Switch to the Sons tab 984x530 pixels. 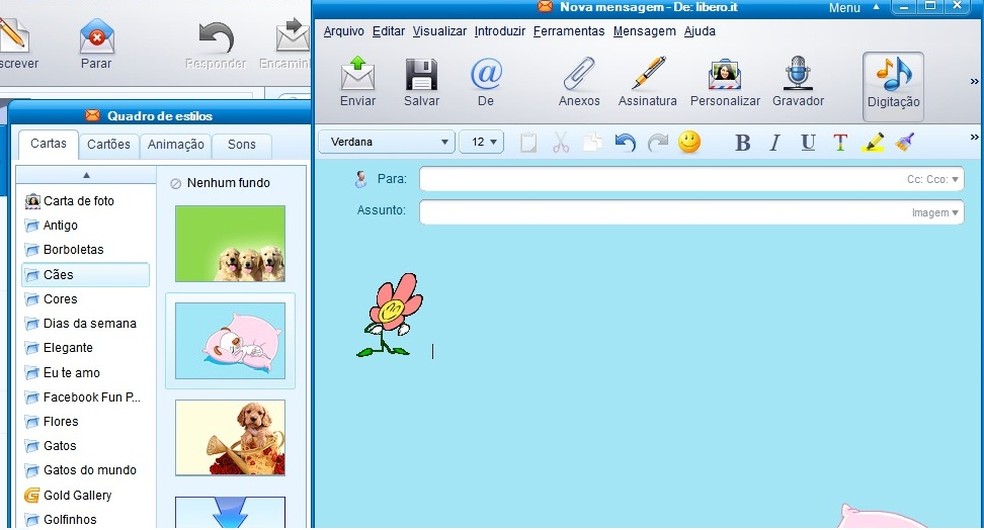click(x=242, y=144)
